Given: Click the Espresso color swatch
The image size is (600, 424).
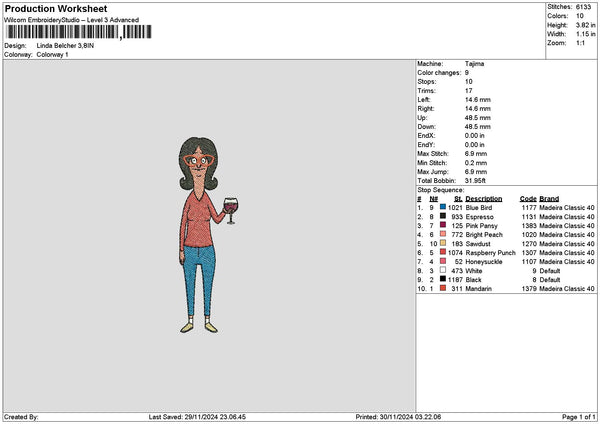Looking at the screenshot, I should [x=443, y=216].
